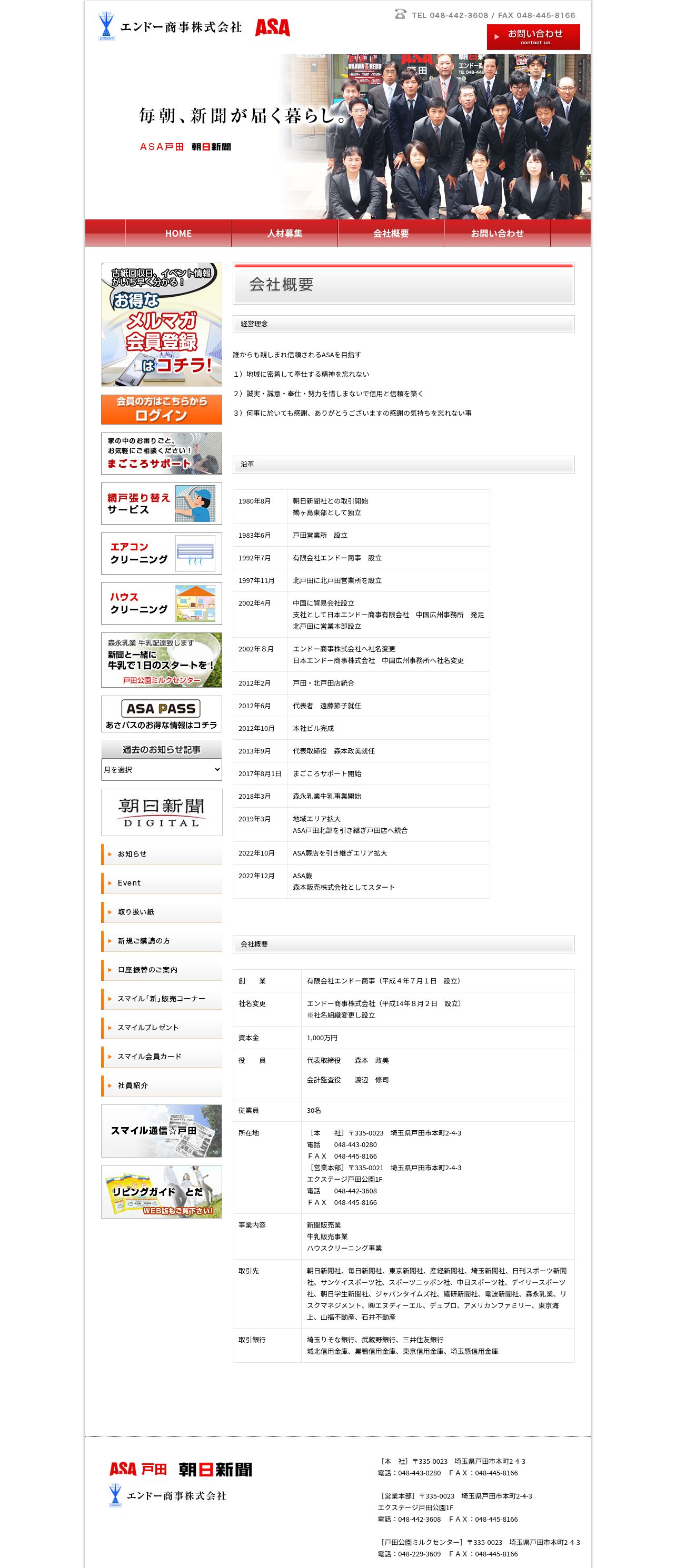Image resolution: width=676 pixels, height=1568 pixels.
Task: Click the 本社ビル完成 history entry
Action: (313, 729)
